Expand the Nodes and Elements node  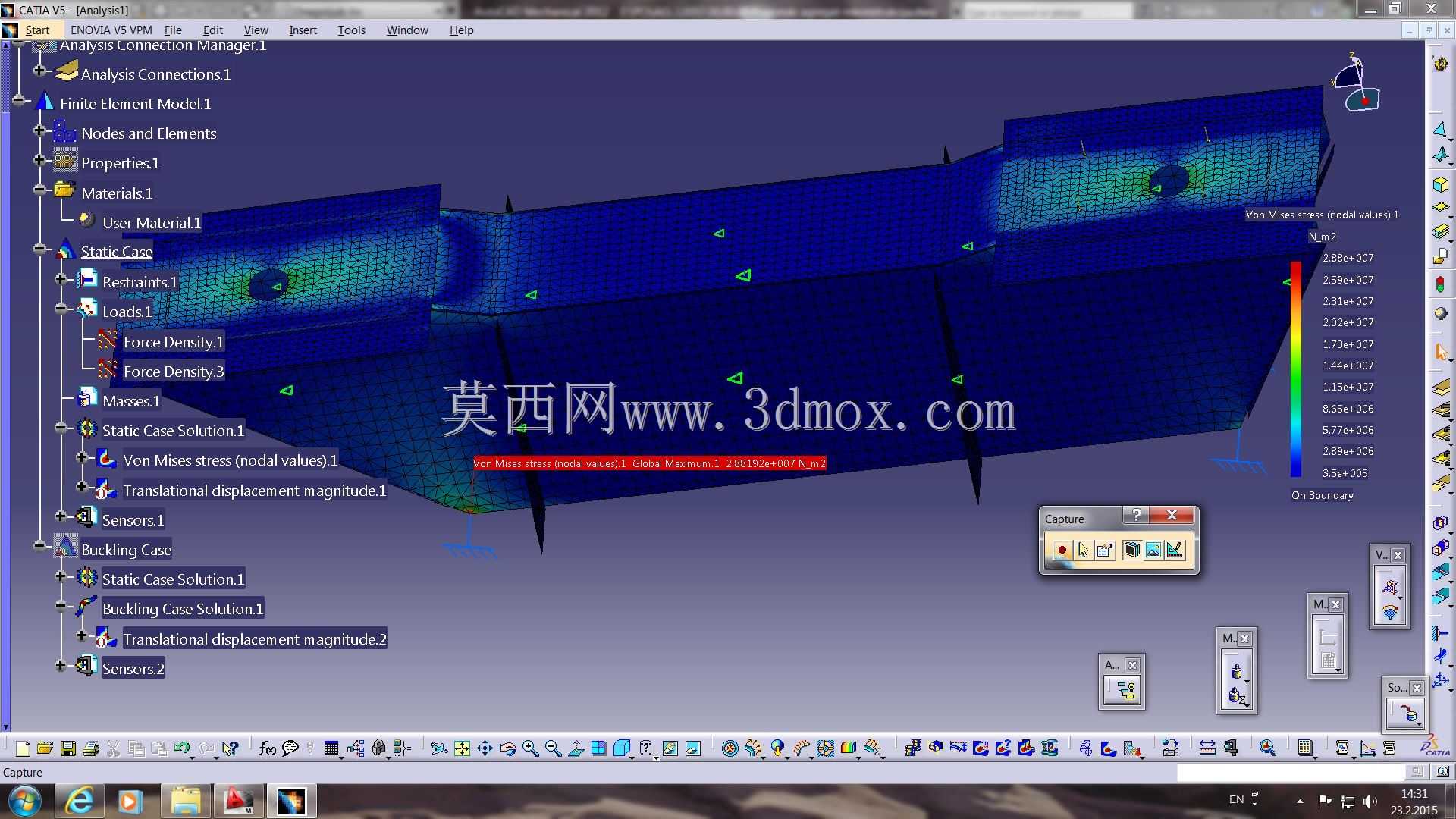pyautogui.click(x=39, y=130)
